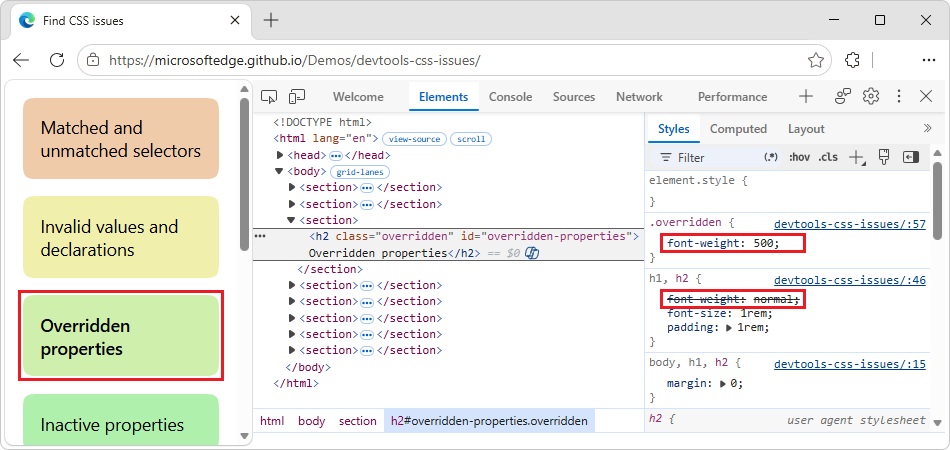Show more Styles pane tabs chevron
The height and width of the screenshot is (450, 950).
[927, 128]
